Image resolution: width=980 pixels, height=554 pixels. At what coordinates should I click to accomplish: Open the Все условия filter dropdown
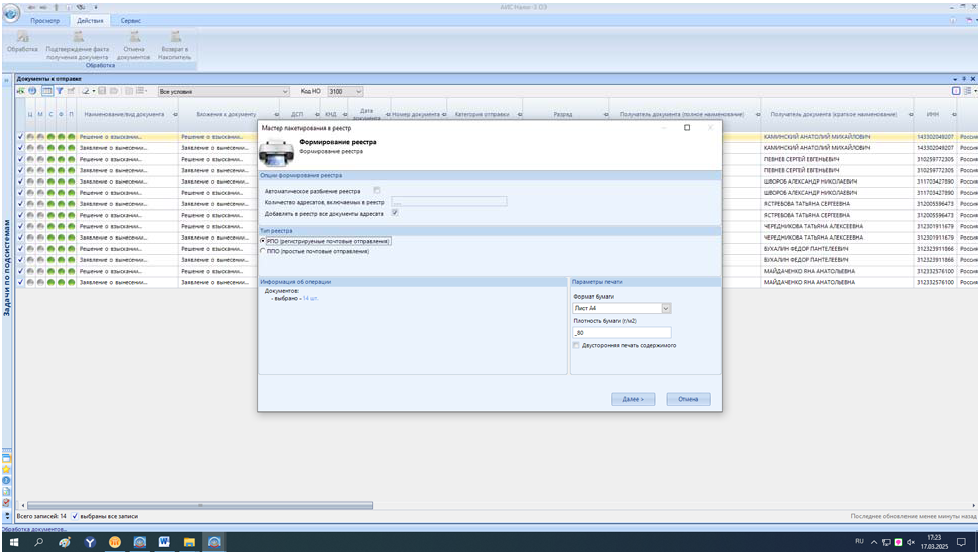286,91
